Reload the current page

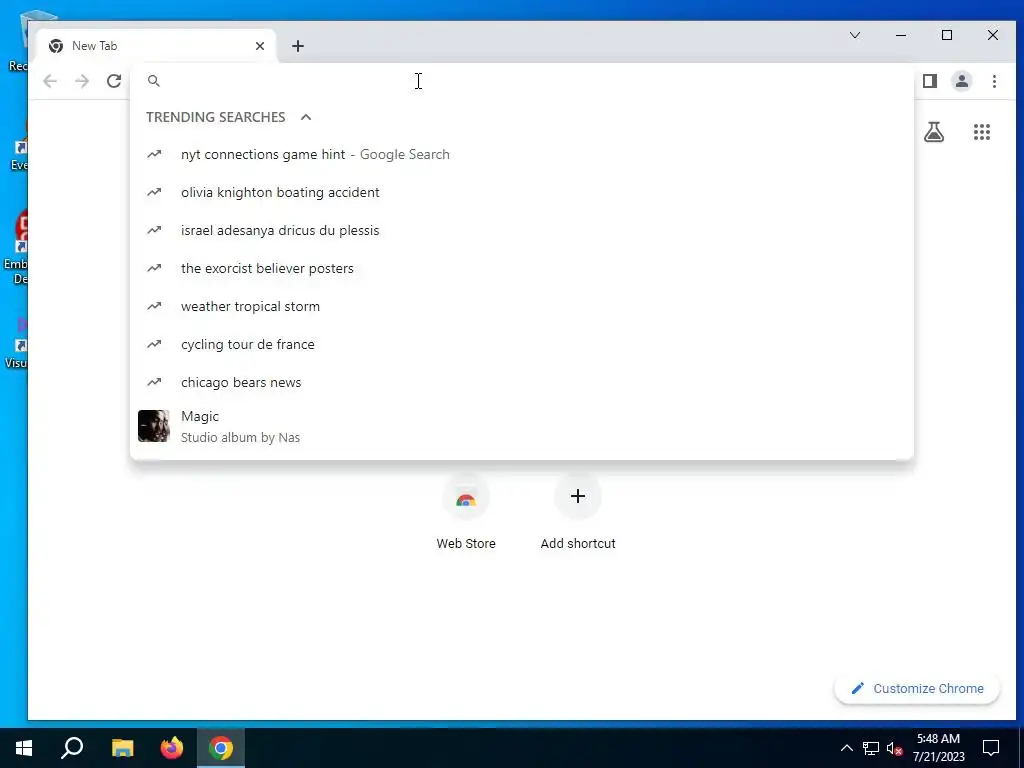point(114,81)
